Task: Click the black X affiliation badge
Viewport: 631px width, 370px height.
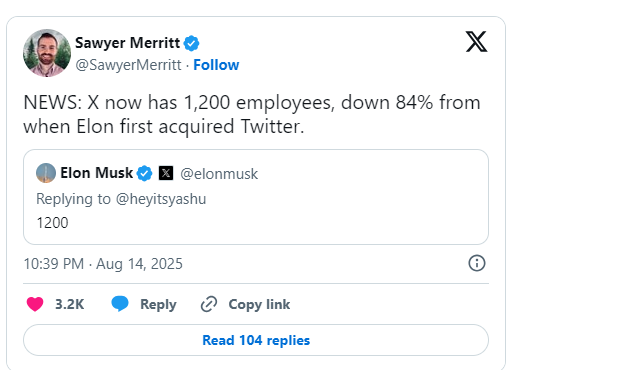Action: coord(166,173)
